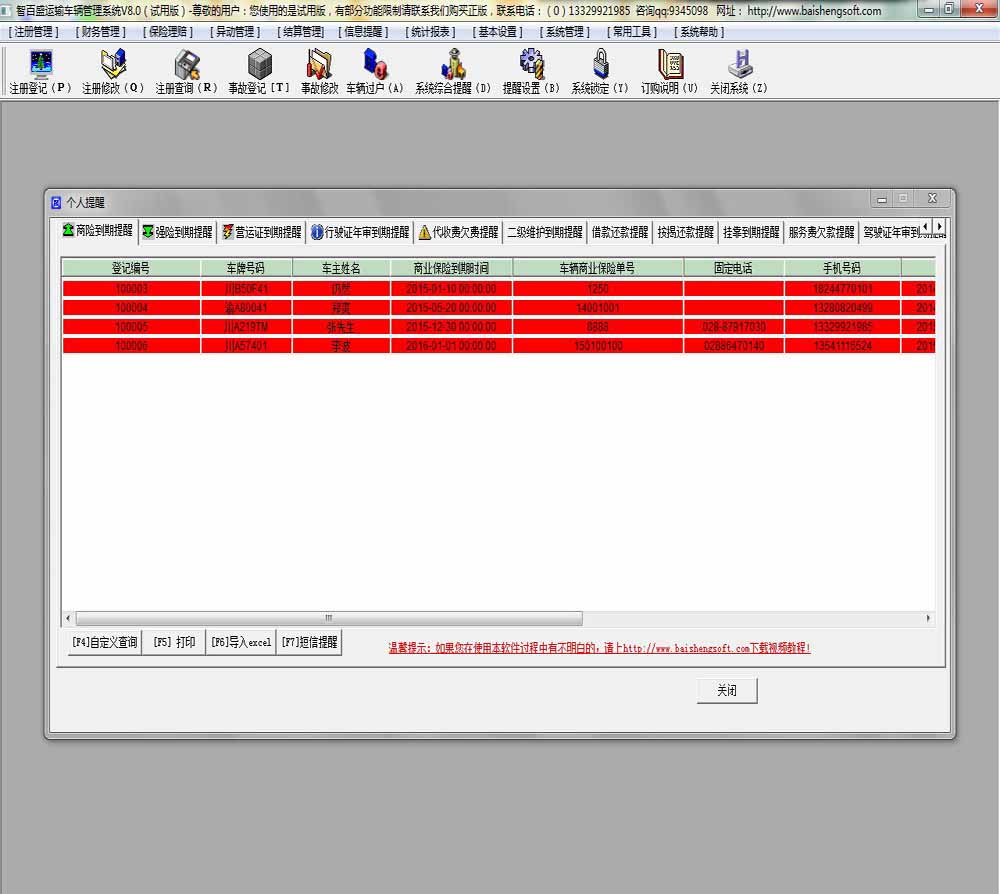Viewport: 1000px width, 894px height.
Task: Click policy number cell 14001001
Action: pyautogui.click(x=598, y=308)
